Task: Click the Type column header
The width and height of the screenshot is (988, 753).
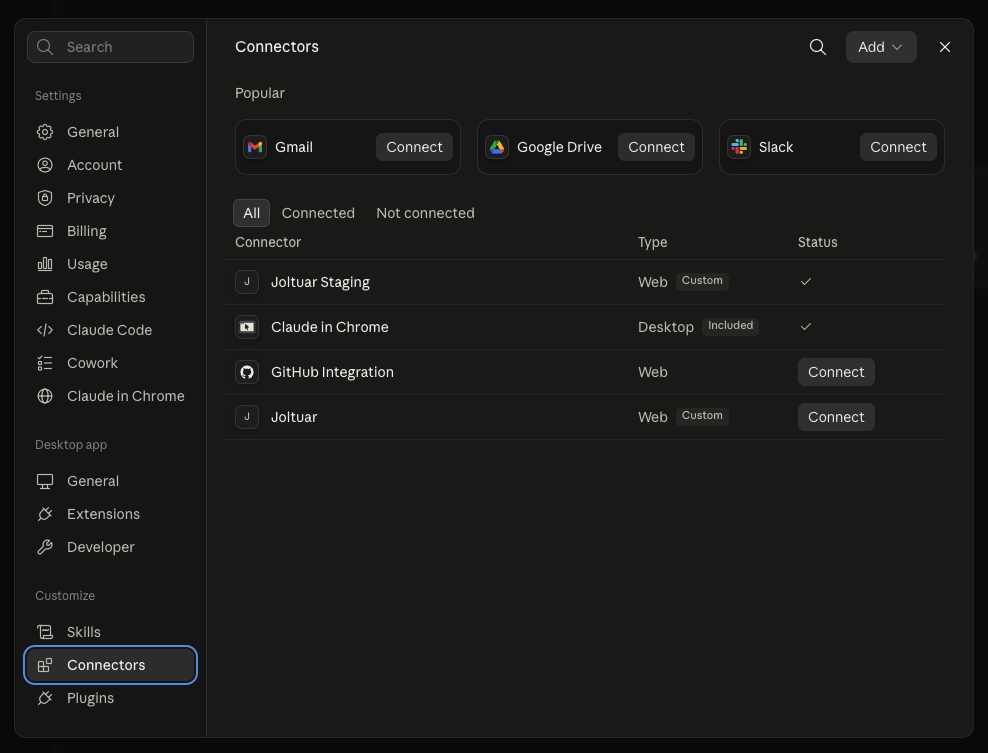Action: tap(652, 243)
